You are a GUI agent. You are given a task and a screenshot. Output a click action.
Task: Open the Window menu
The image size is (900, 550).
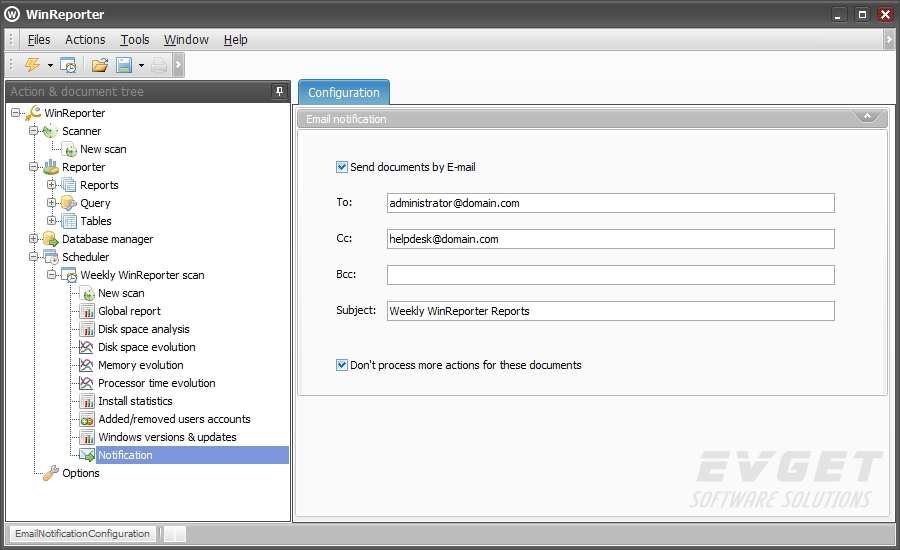pos(186,40)
